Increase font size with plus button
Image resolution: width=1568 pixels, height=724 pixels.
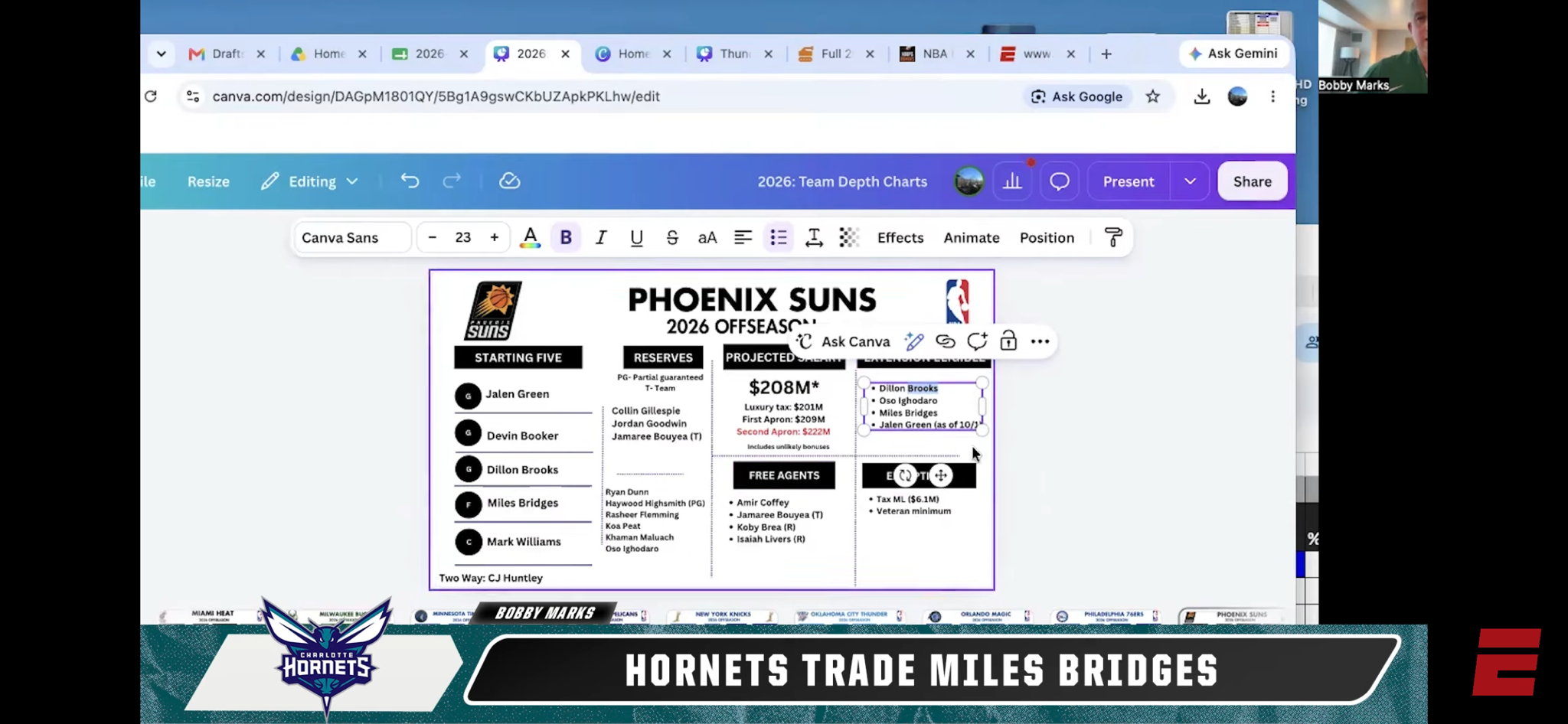click(495, 237)
